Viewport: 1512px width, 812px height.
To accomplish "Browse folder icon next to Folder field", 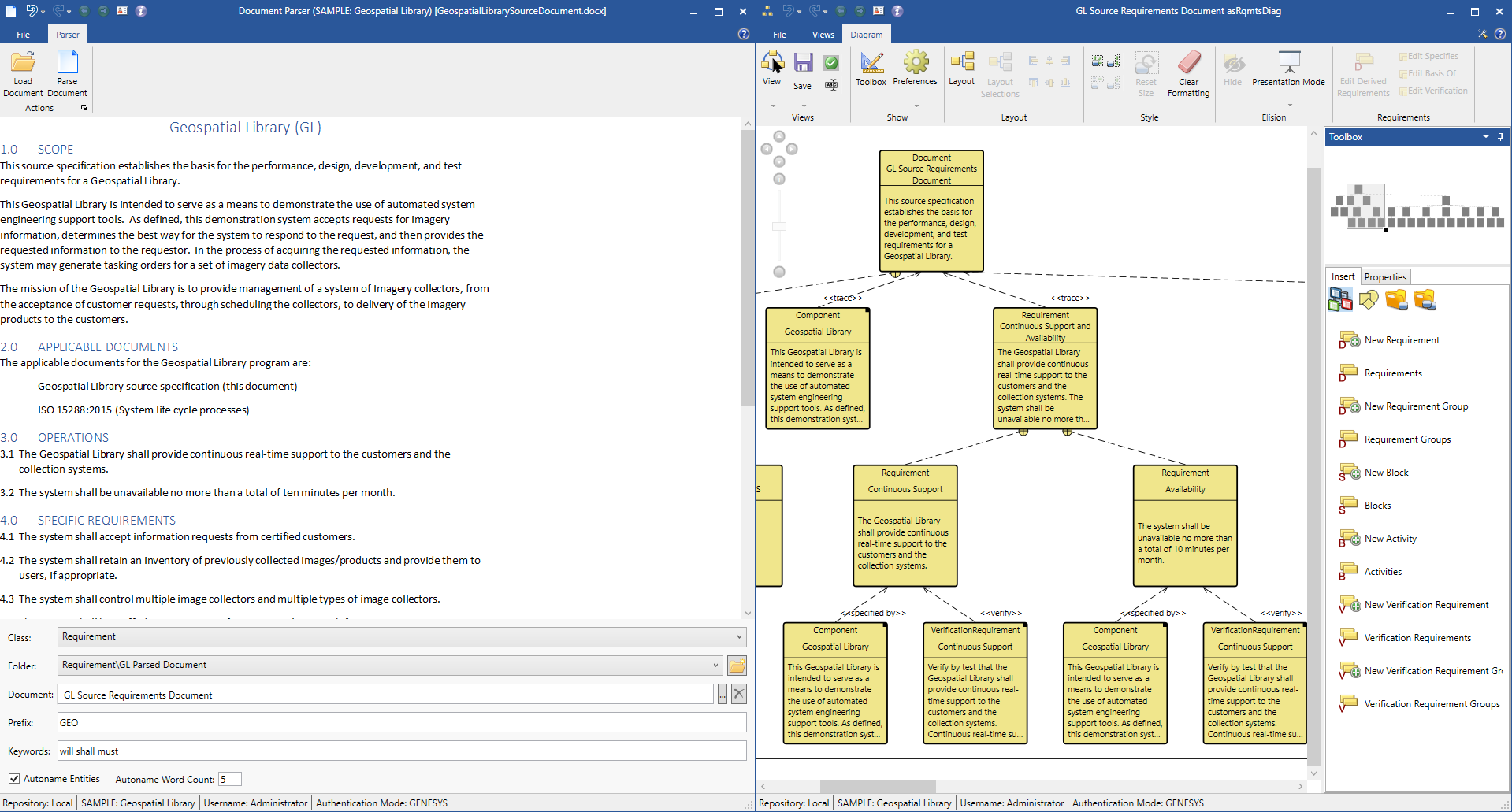I will tap(737, 666).
